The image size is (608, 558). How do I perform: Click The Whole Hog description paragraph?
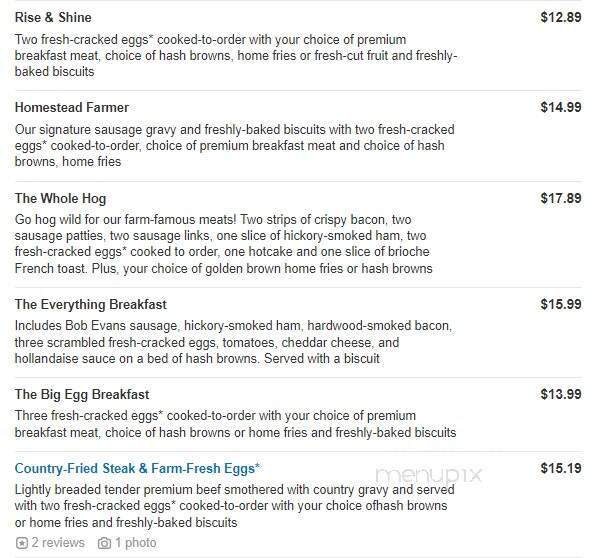tap(224, 244)
